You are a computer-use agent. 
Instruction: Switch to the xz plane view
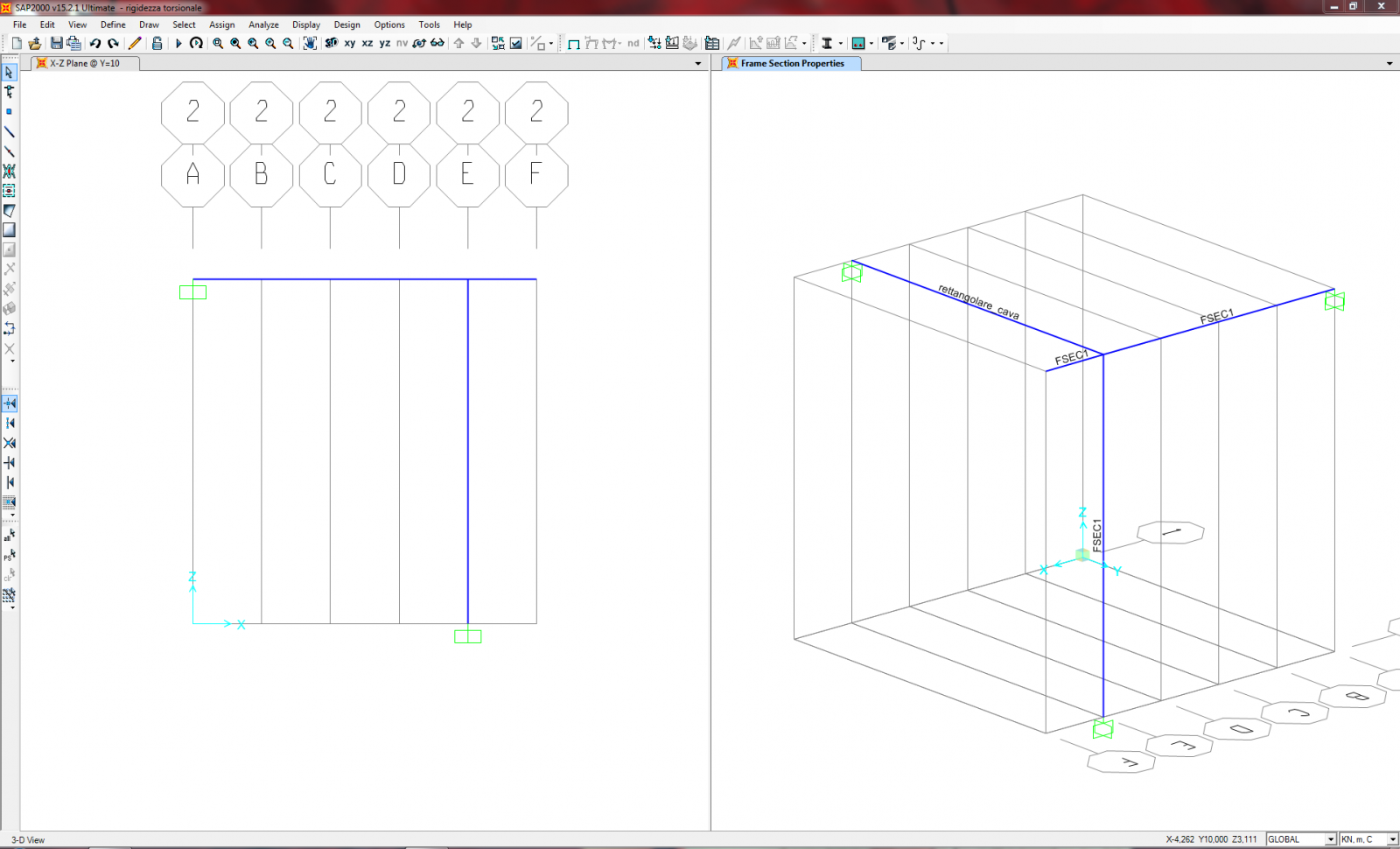(367, 43)
